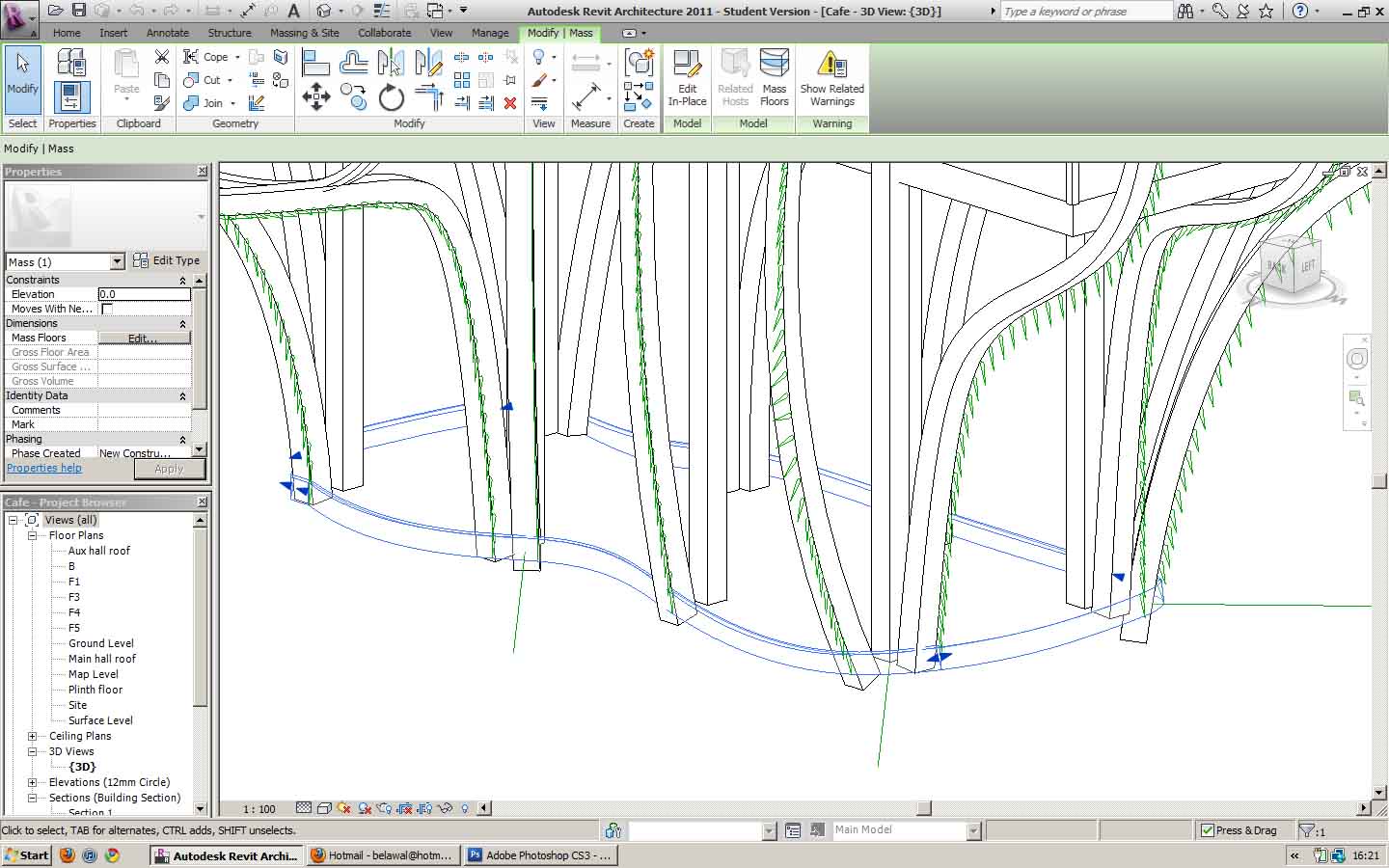
Task: Click the red Delete icon in ribbon
Action: point(510,103)
